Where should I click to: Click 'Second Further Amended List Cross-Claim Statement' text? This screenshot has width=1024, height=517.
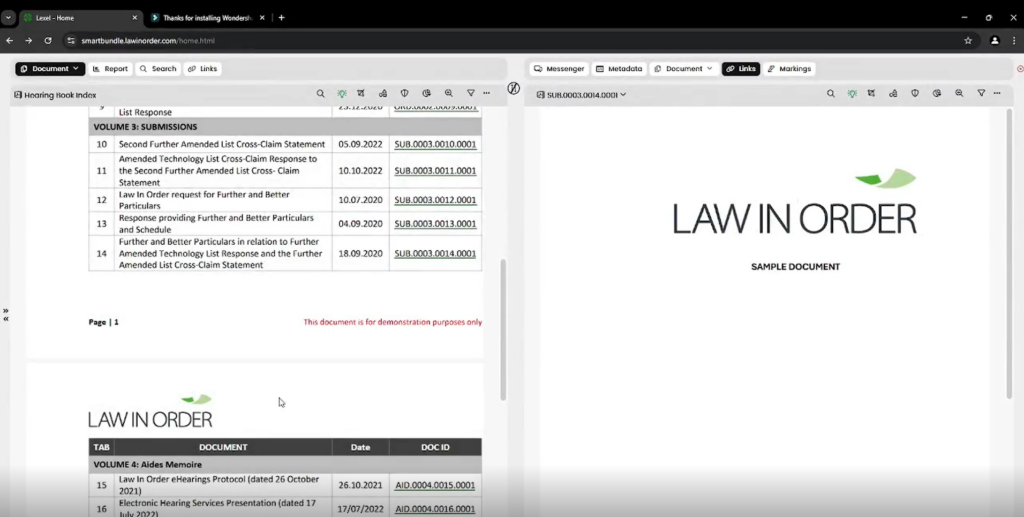(221, 144)
